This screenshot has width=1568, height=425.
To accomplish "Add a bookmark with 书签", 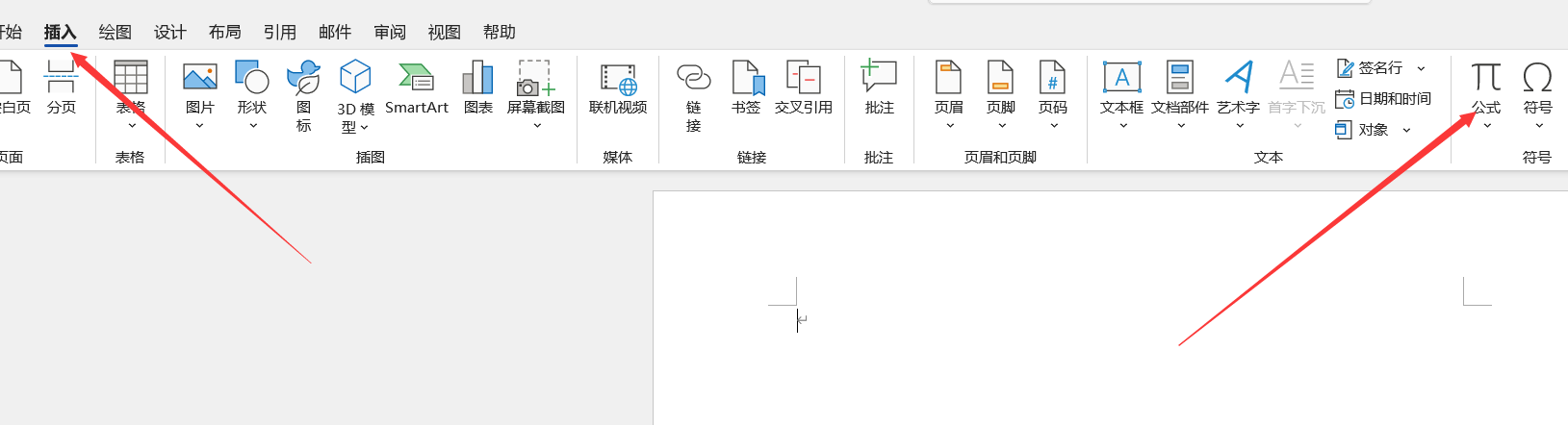I will (745, 87).
